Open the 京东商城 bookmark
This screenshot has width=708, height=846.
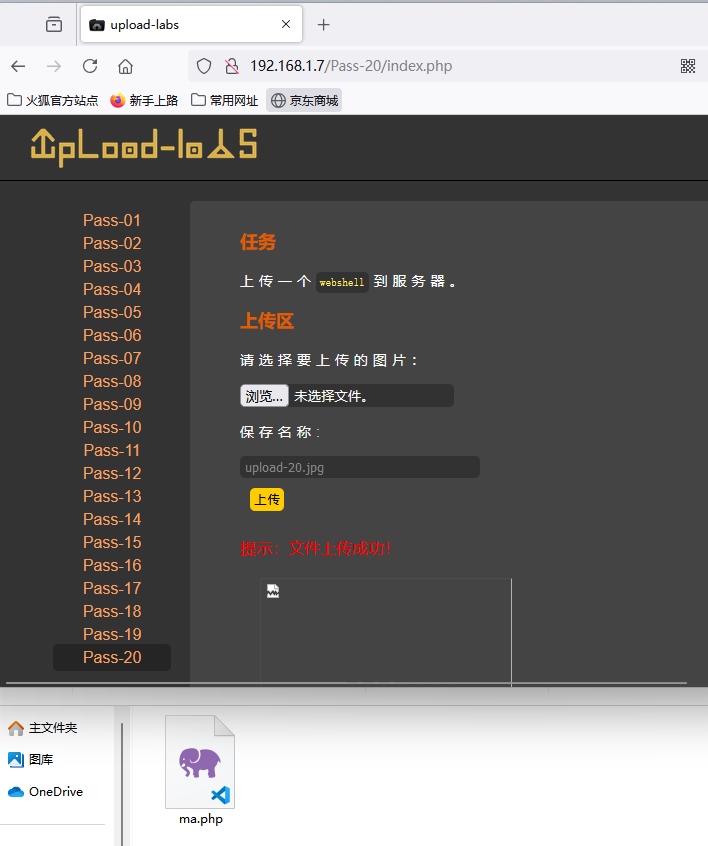pos(304,100)
